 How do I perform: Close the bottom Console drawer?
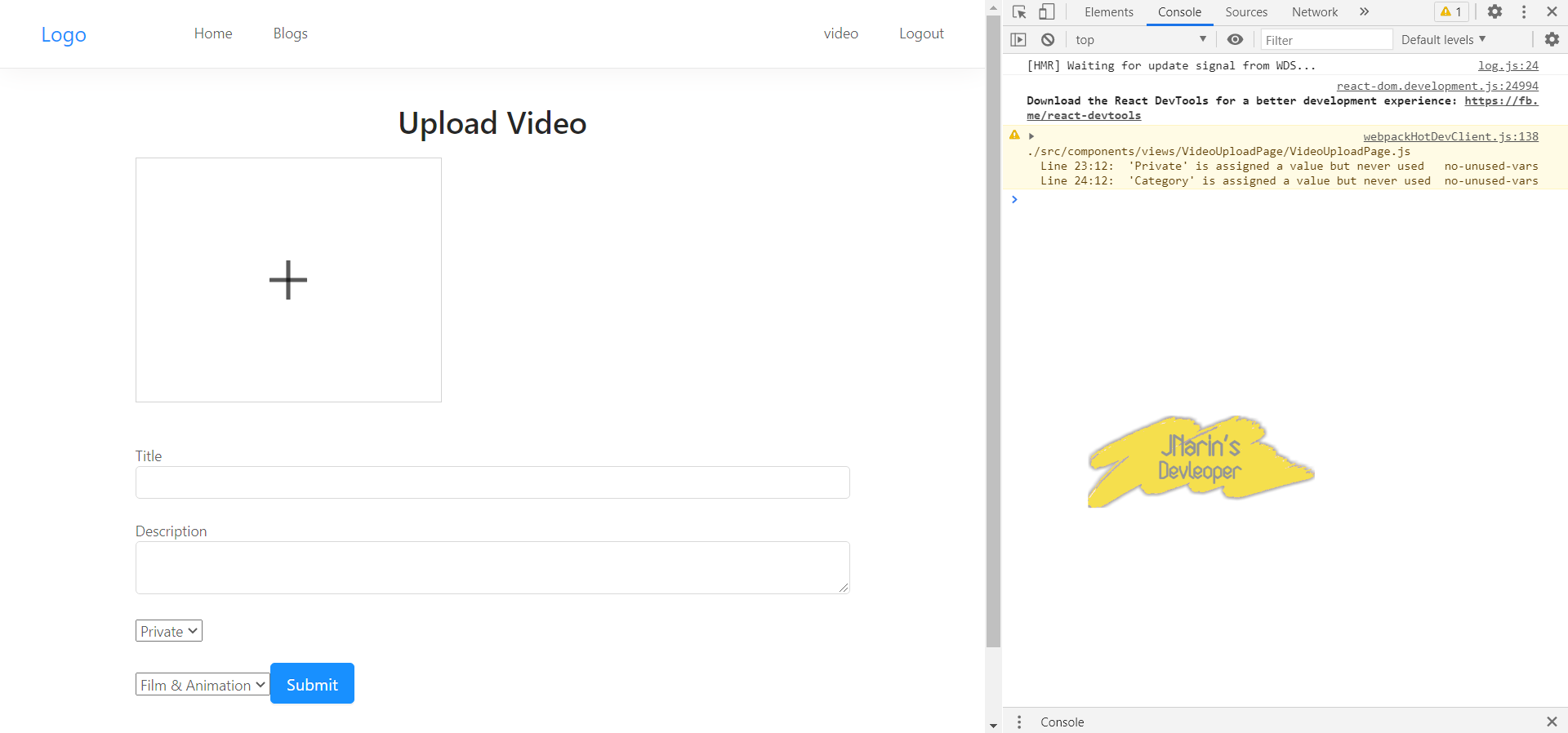(x=1552, y=722)
